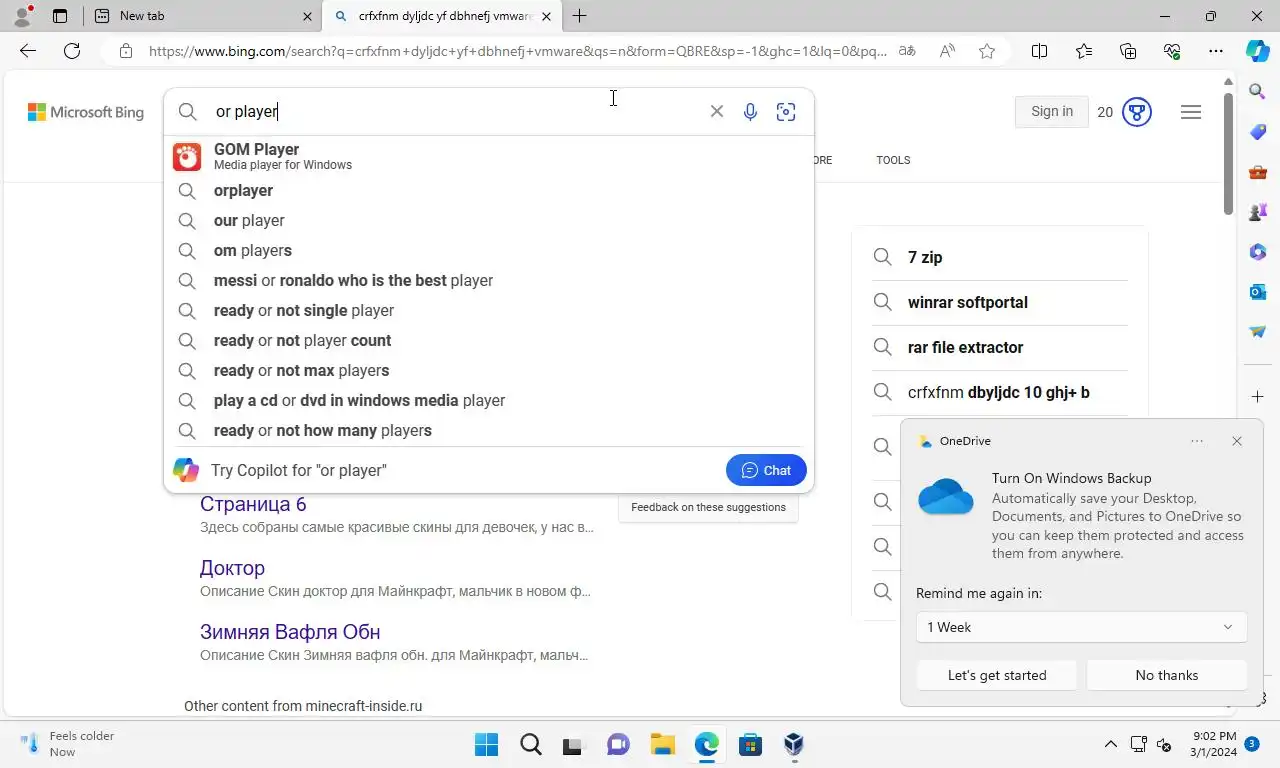Click related search 7 zip
The image size is (1280, 768).
coord(1000,257)
